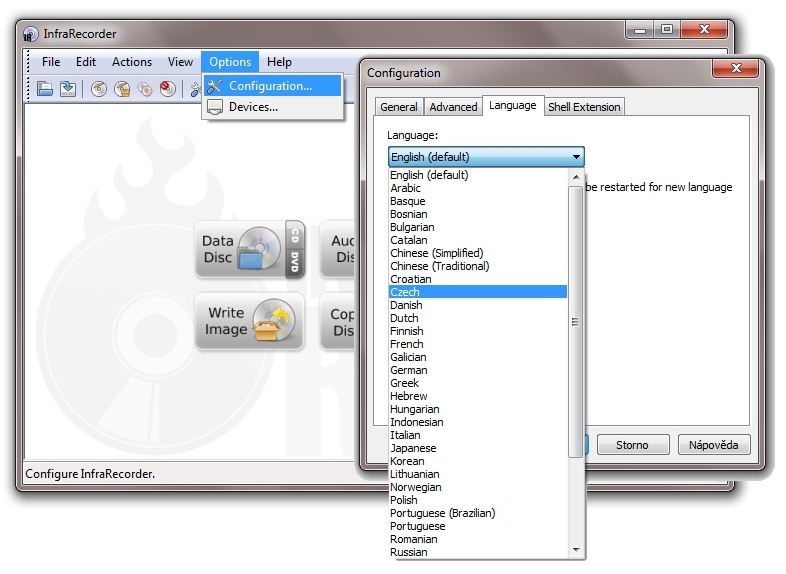Viewport: 786px width, 574px height.
Task: Select Basque in the language list
Action: [478, 201]
